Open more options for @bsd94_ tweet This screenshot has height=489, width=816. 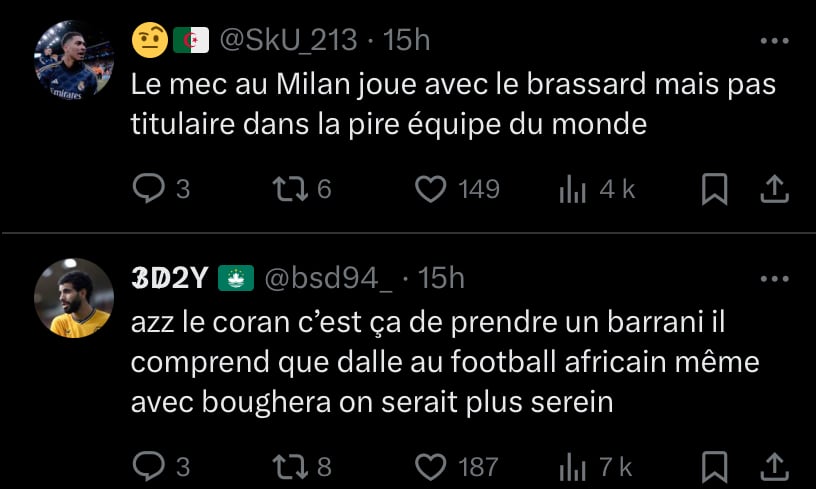pos(775,280)
